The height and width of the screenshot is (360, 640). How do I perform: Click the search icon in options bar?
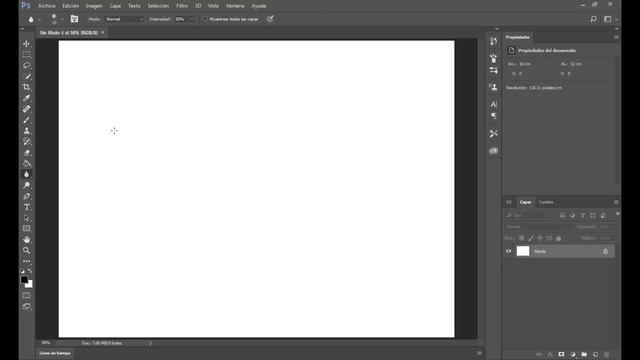(x=593, y=19)
